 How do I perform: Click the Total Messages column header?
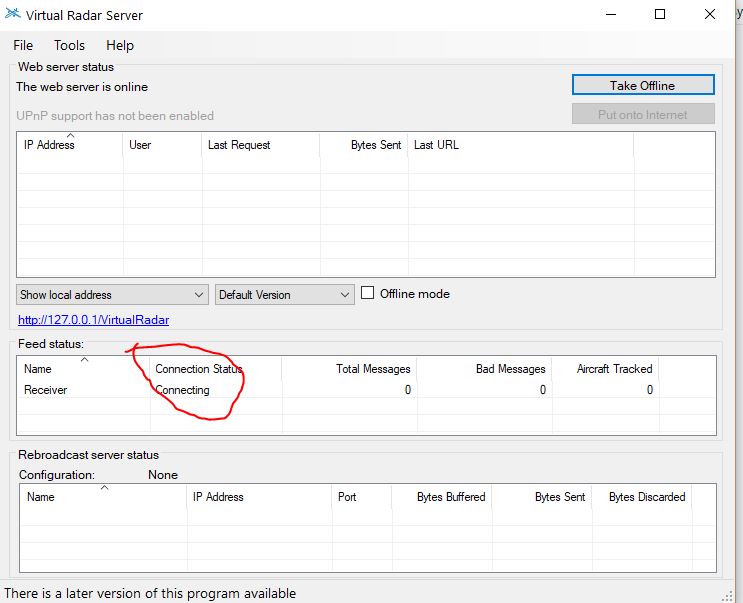click(x=349, y=369)
